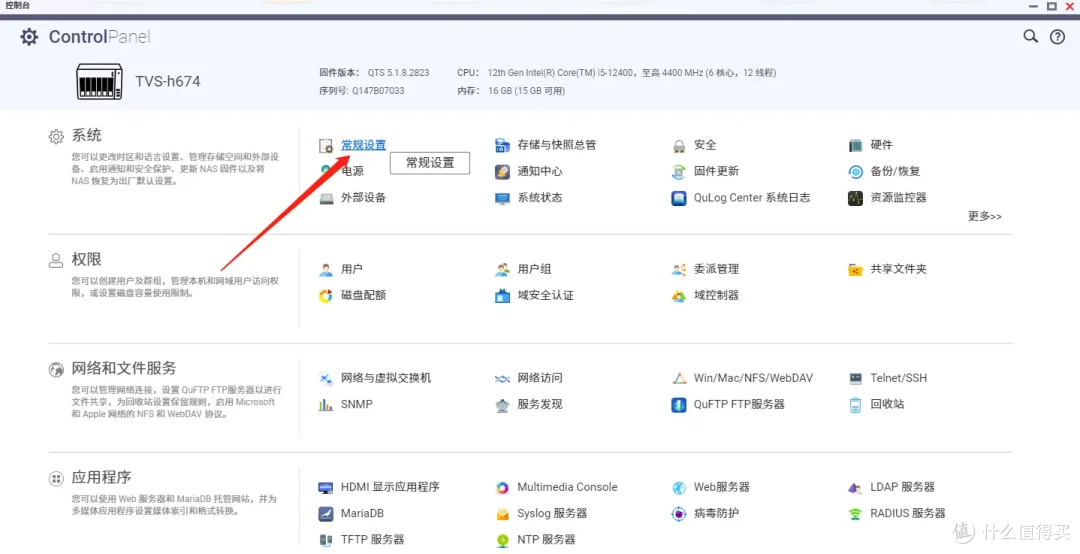Open the Storage & Snapshots (存储与快照总管) icon
Viewport: 1080px width, 554px height.
pyautogui.click(x=502, y=145)
